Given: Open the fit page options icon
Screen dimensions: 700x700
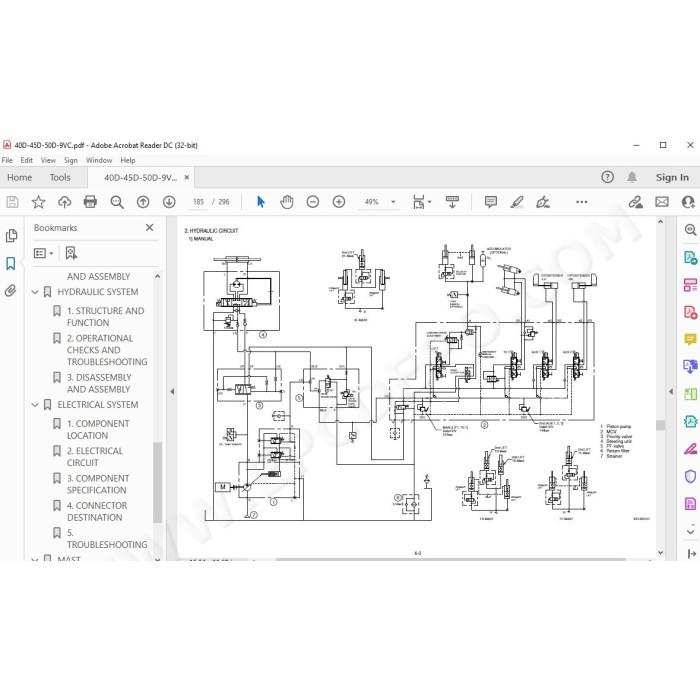Looking at the screenshot, I should [419, 202].
